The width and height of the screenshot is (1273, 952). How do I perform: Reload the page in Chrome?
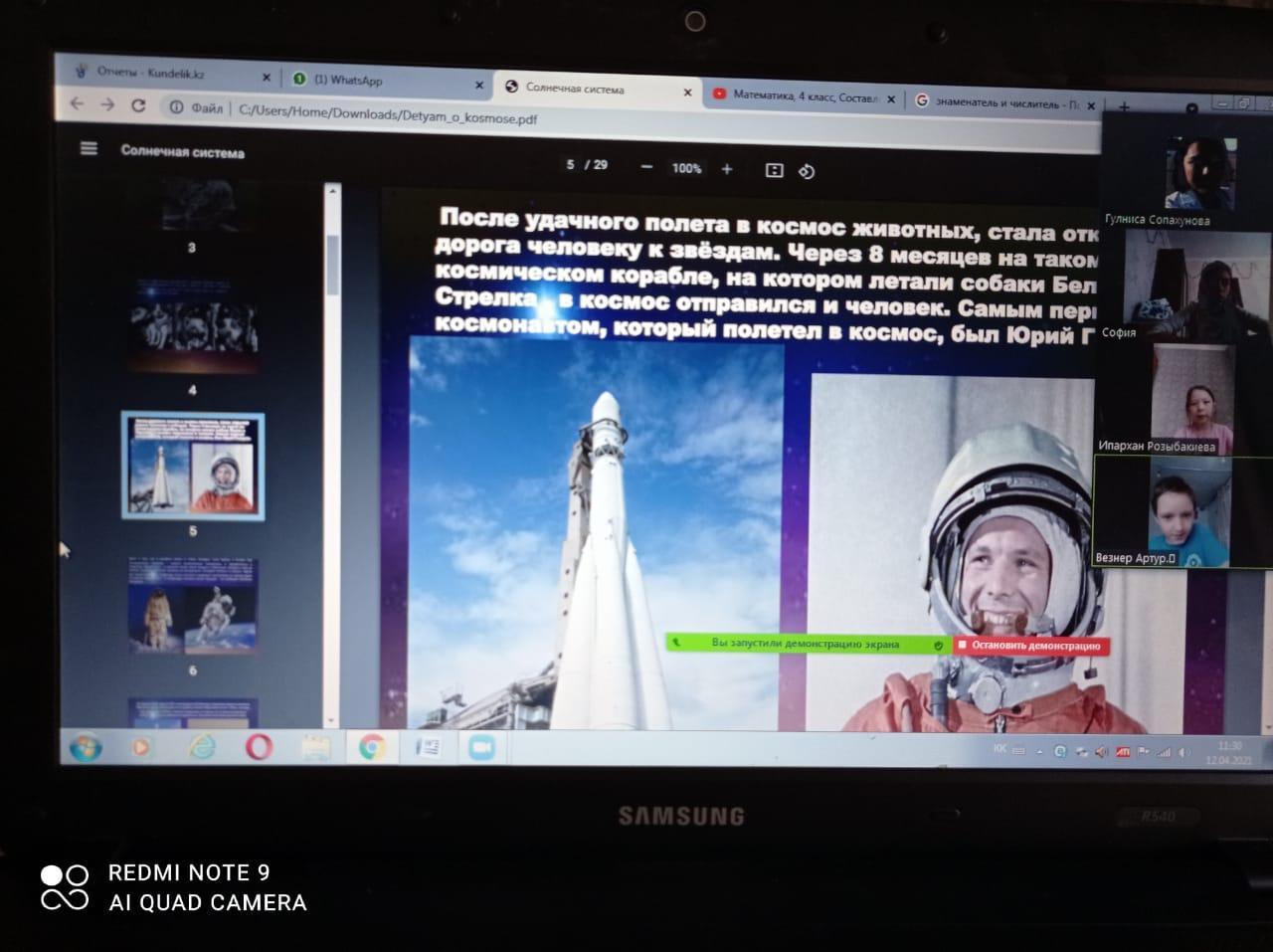(x=138, y=105)
